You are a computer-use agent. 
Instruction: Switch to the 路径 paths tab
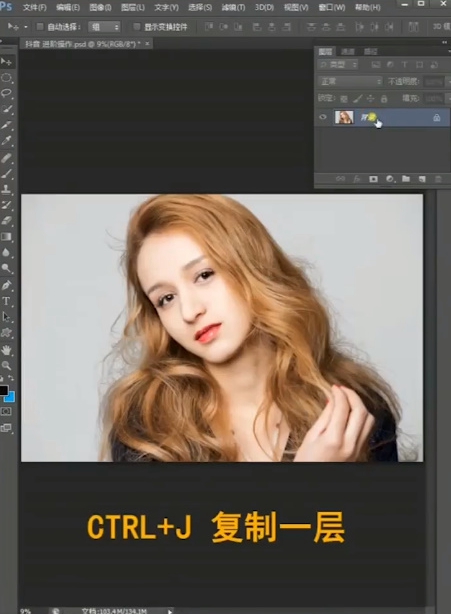(371, 51)
